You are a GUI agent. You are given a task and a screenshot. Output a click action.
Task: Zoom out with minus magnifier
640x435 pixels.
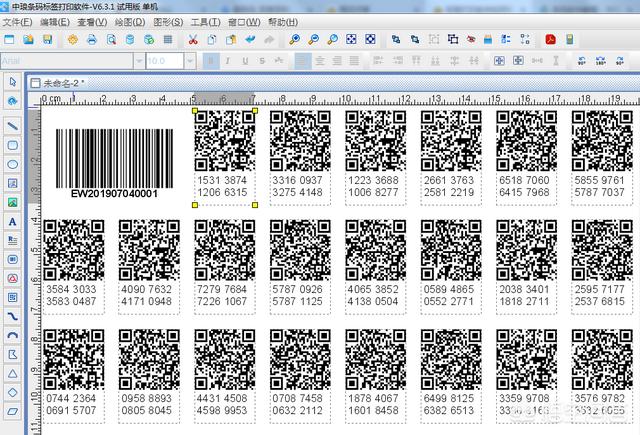point(313,40)
